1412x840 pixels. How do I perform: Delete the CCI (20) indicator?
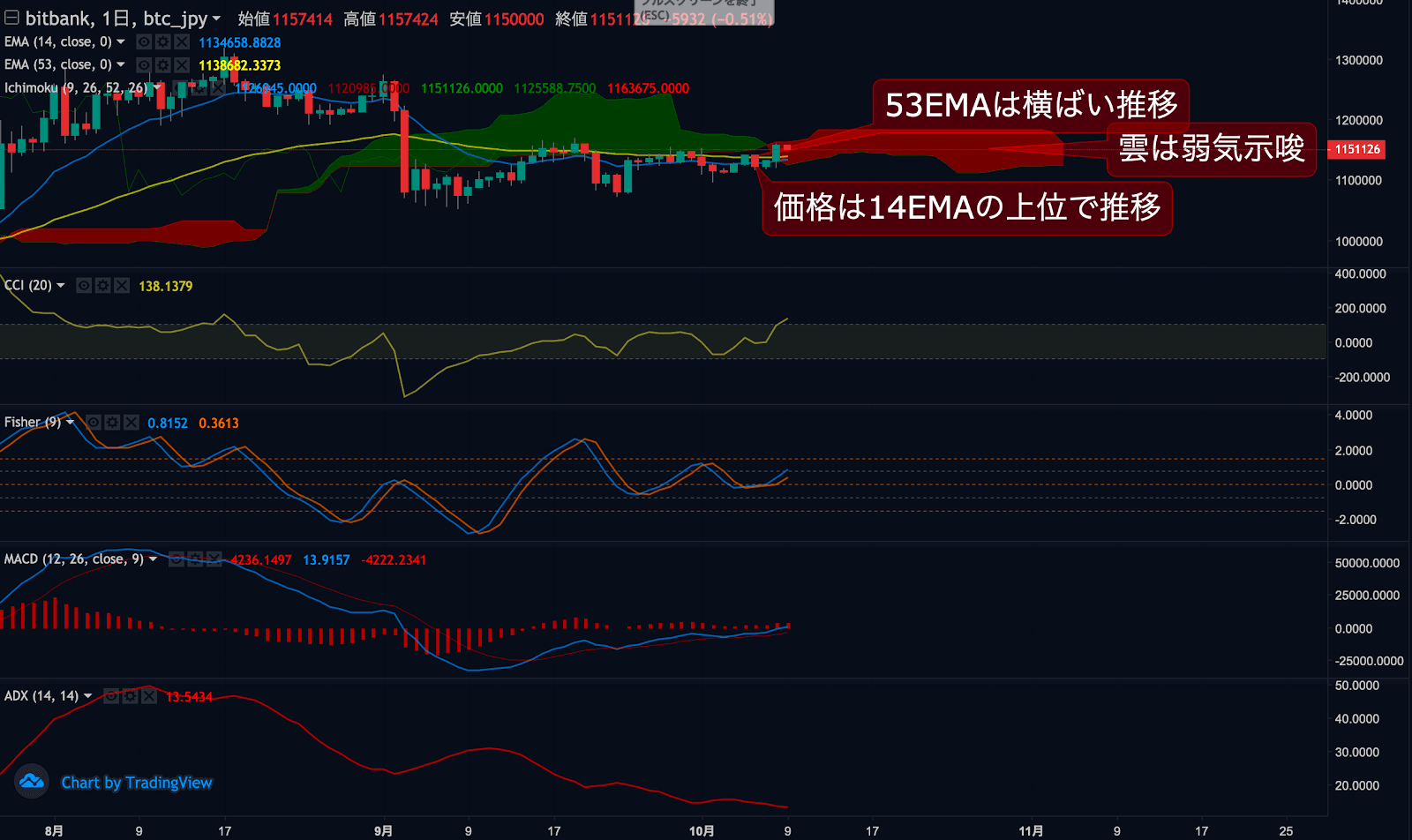coord(122,285)
